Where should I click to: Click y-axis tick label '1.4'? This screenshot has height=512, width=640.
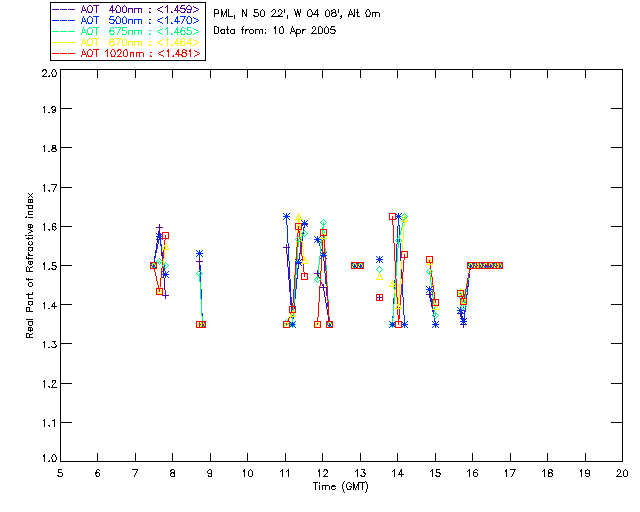(x=49, y=305)
